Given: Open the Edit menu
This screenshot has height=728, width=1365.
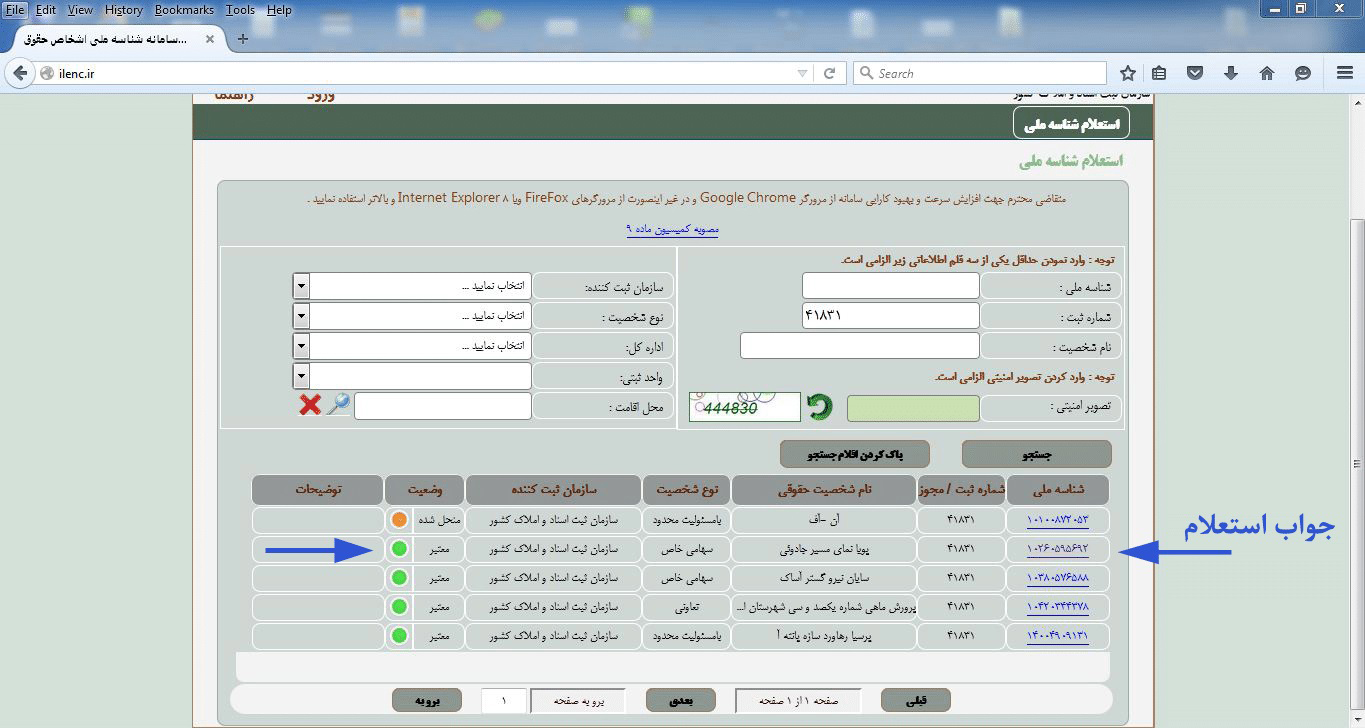Looking at the screenshot, I should point(46,10).
